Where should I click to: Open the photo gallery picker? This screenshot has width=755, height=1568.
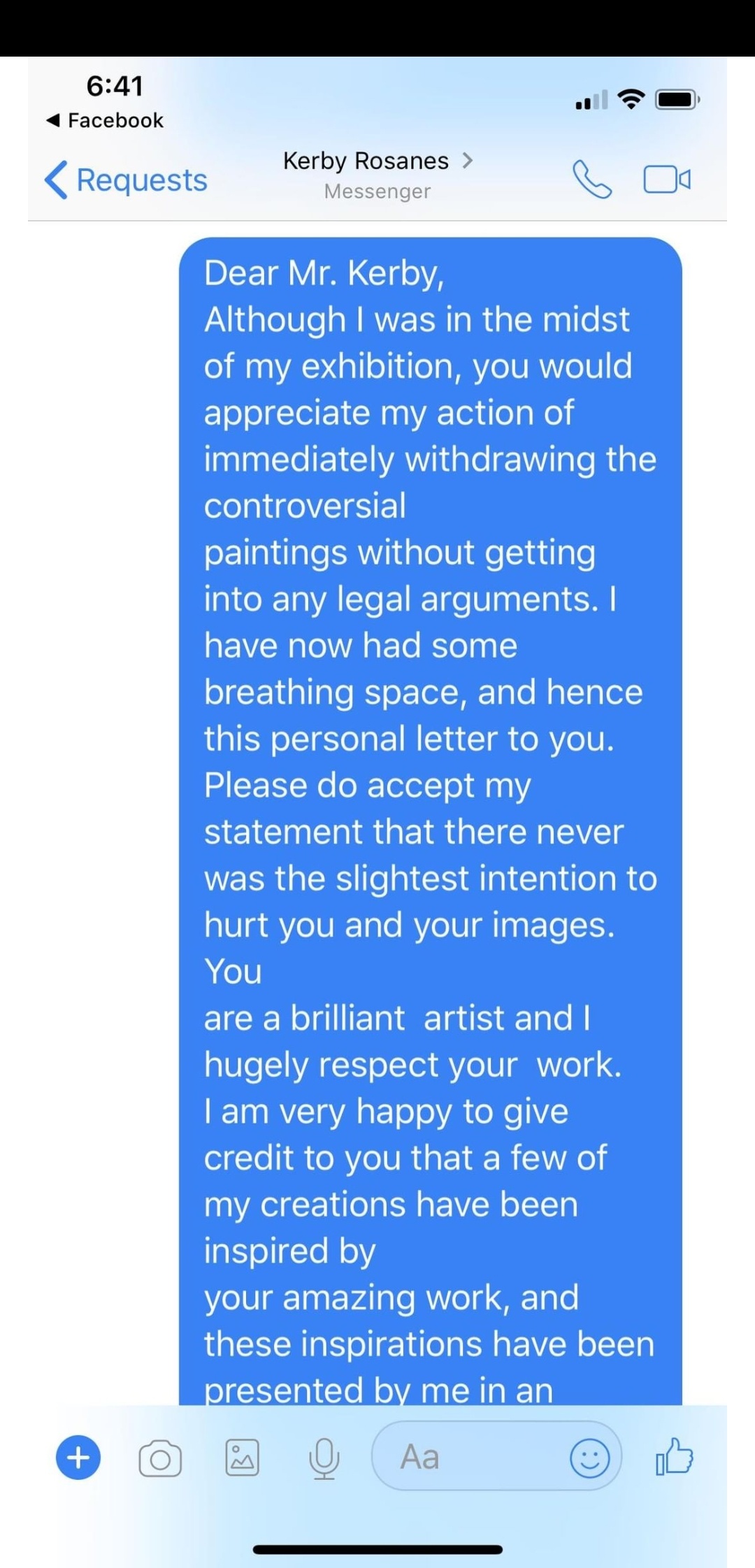[242, 1458]
